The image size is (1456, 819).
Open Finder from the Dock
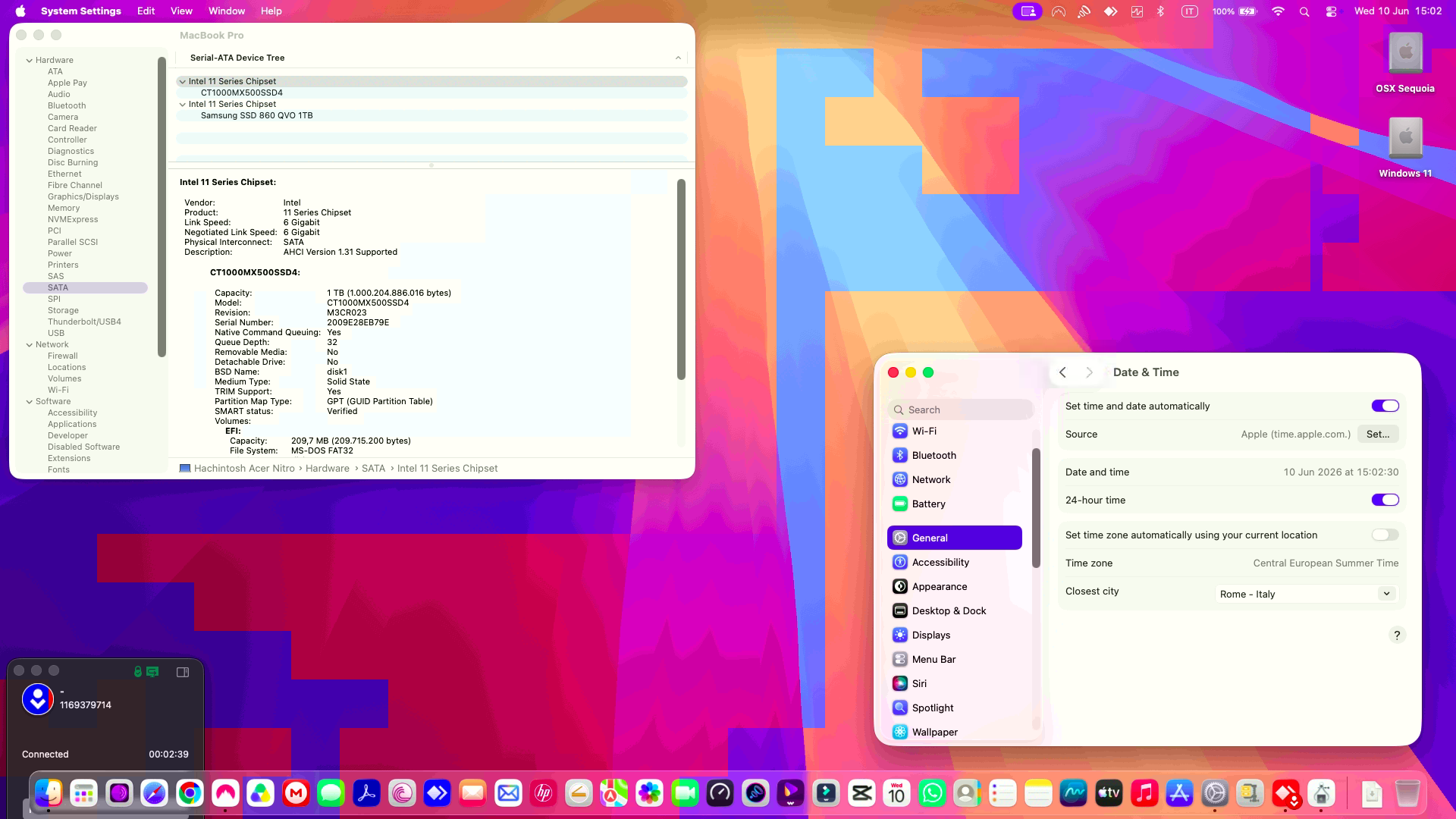point(49,793)
